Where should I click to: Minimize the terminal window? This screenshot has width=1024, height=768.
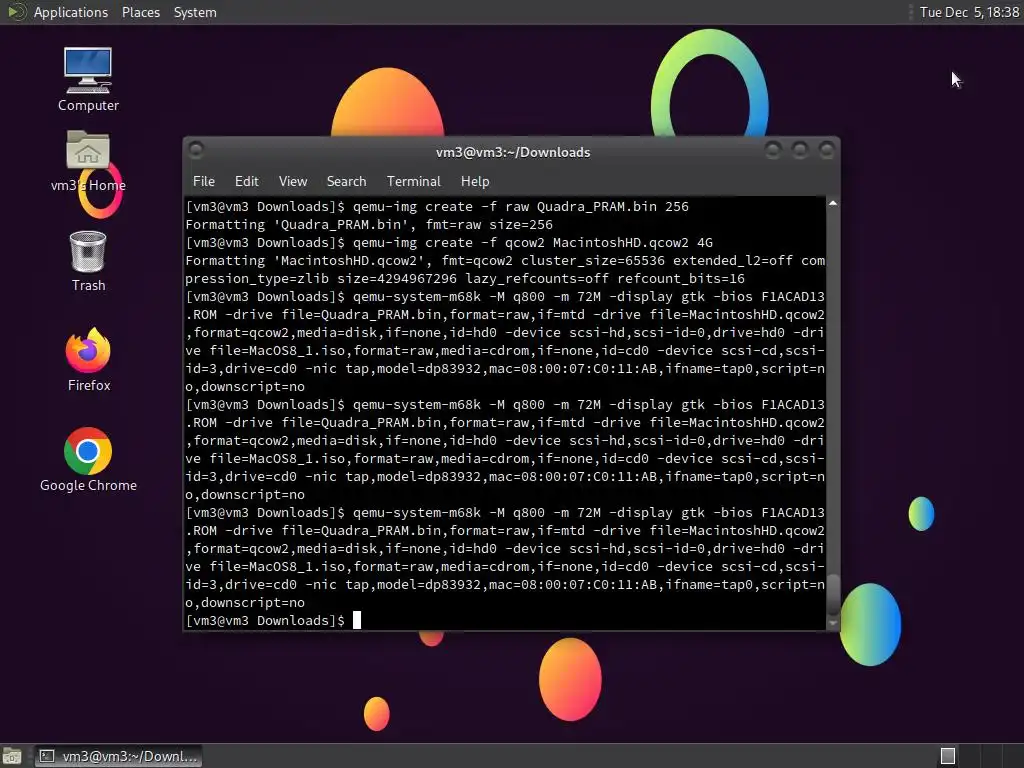tap(773, 151)
